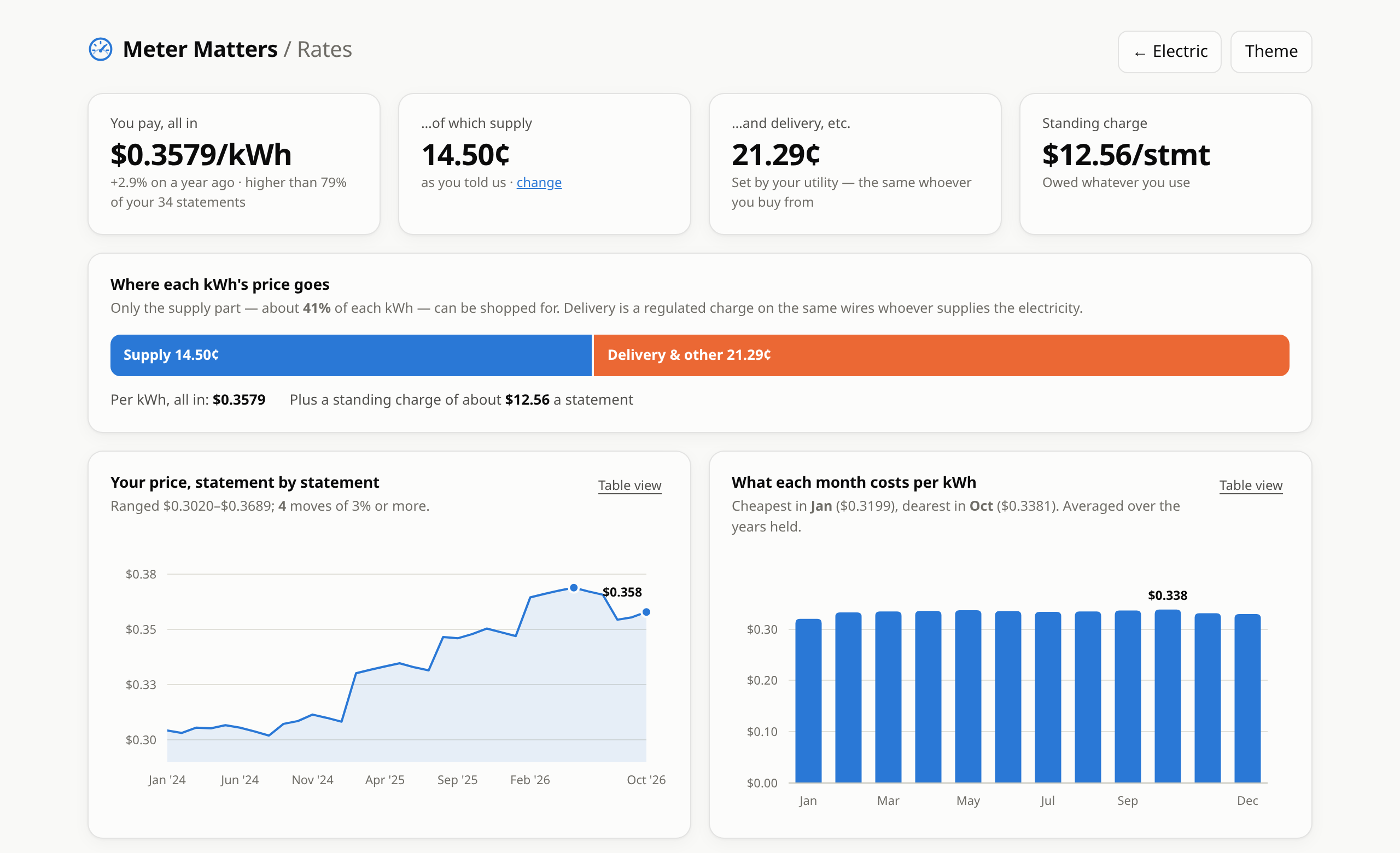The image size is (1400, 853).
Task: Click the 'Sep' label on monthly chart
Action: coord(1127,801)
